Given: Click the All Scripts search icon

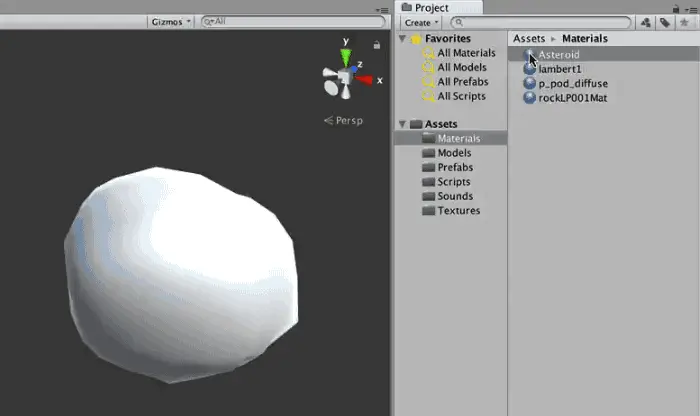Looking at the screenshot, I should 429,96.
